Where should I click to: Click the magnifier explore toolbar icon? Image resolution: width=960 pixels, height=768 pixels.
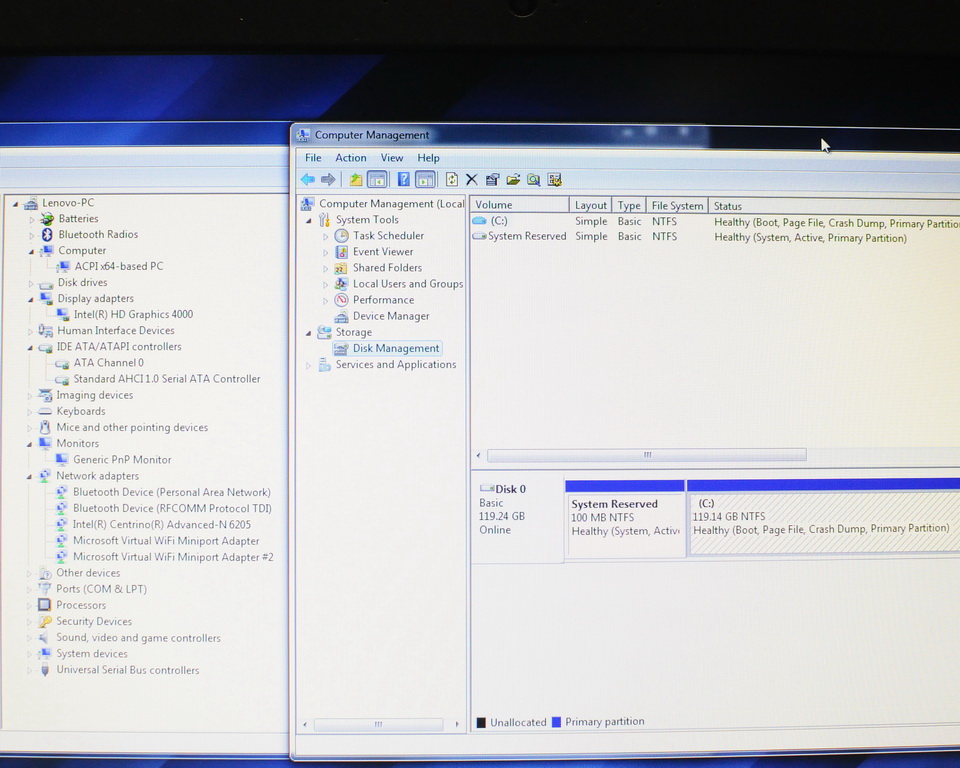click(534, 179)
